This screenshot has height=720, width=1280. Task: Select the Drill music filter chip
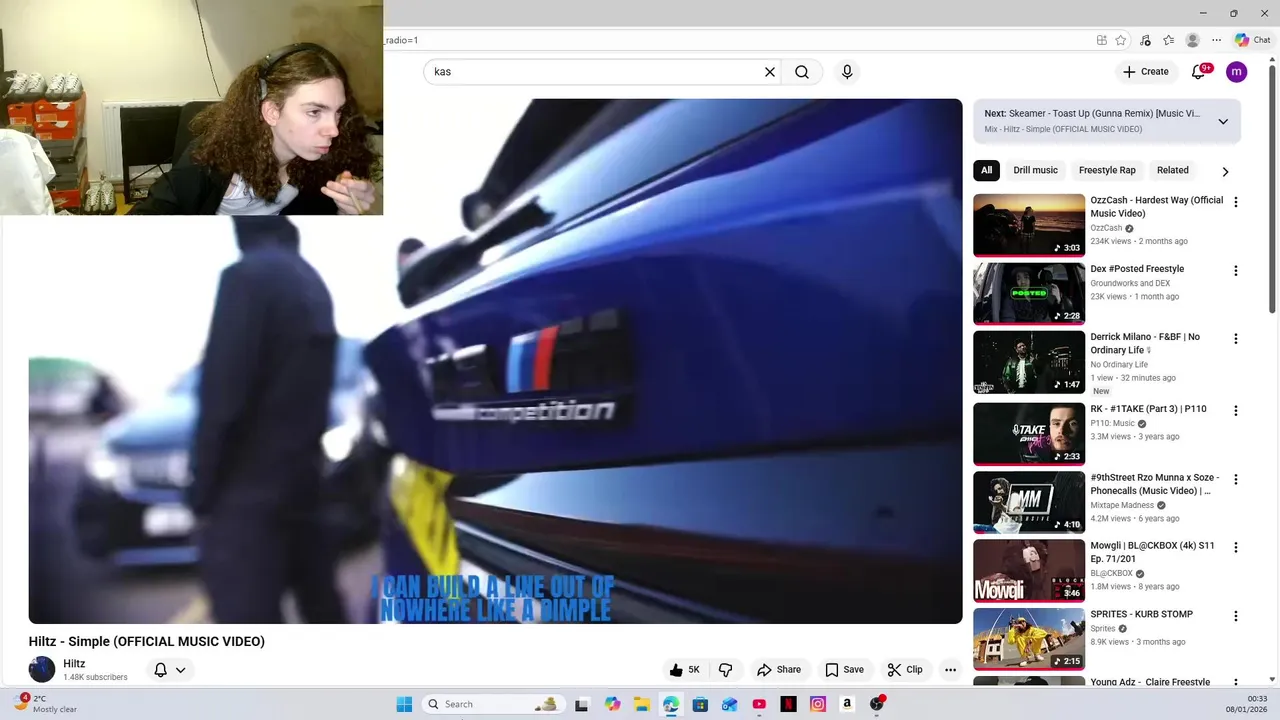point(1035,170)
